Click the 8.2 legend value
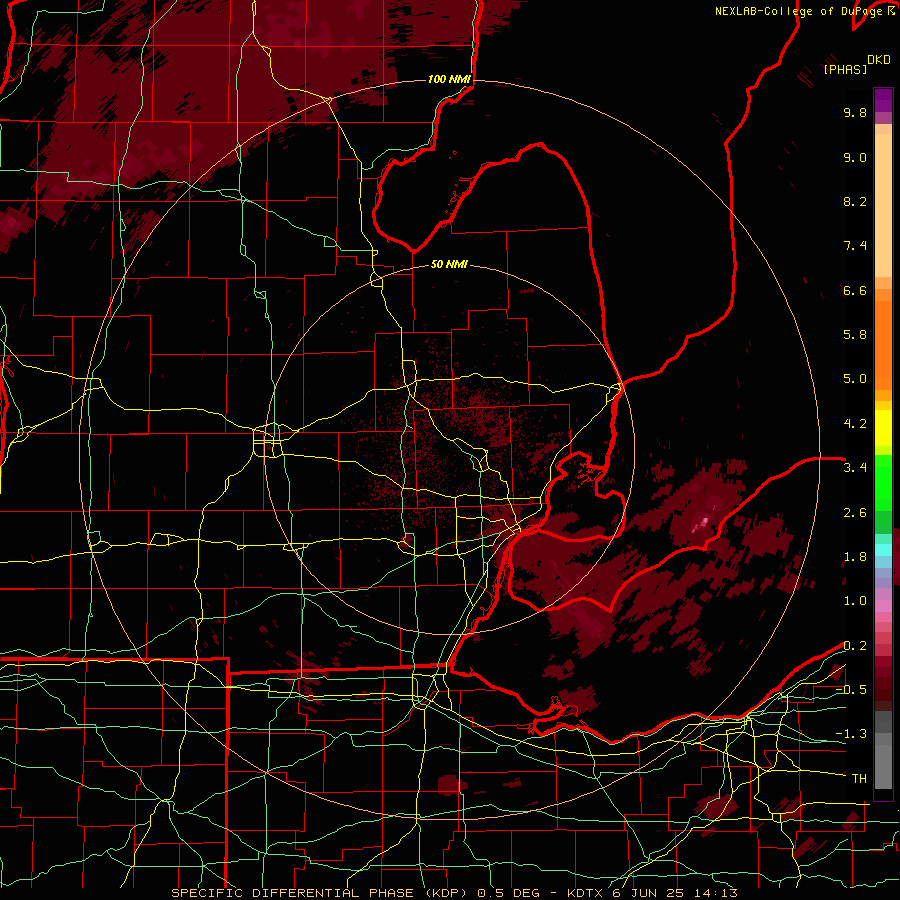 pyautogui.click(x=855, y=201)
